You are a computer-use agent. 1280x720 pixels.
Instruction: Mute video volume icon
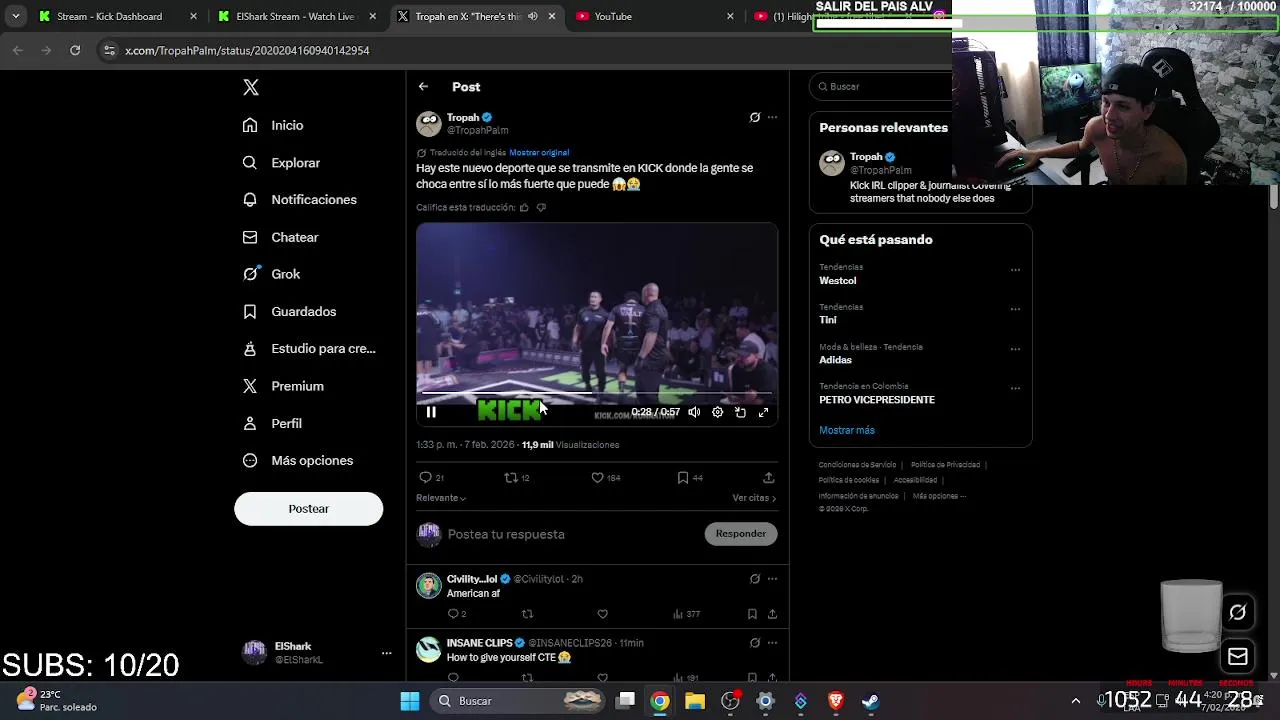pyautogui.click(x=694, y=412)
